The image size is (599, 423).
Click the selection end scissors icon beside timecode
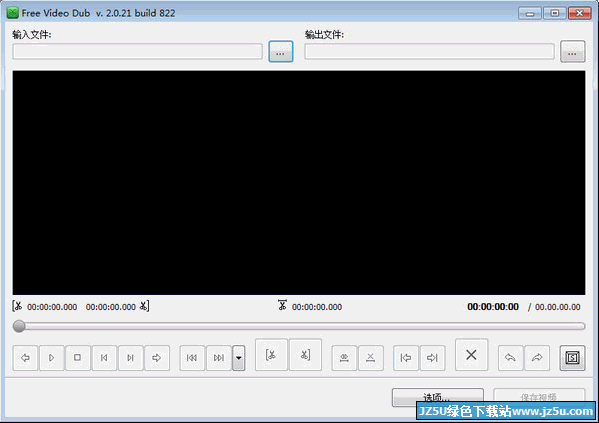pyautogui.click(x=144, y=306)
